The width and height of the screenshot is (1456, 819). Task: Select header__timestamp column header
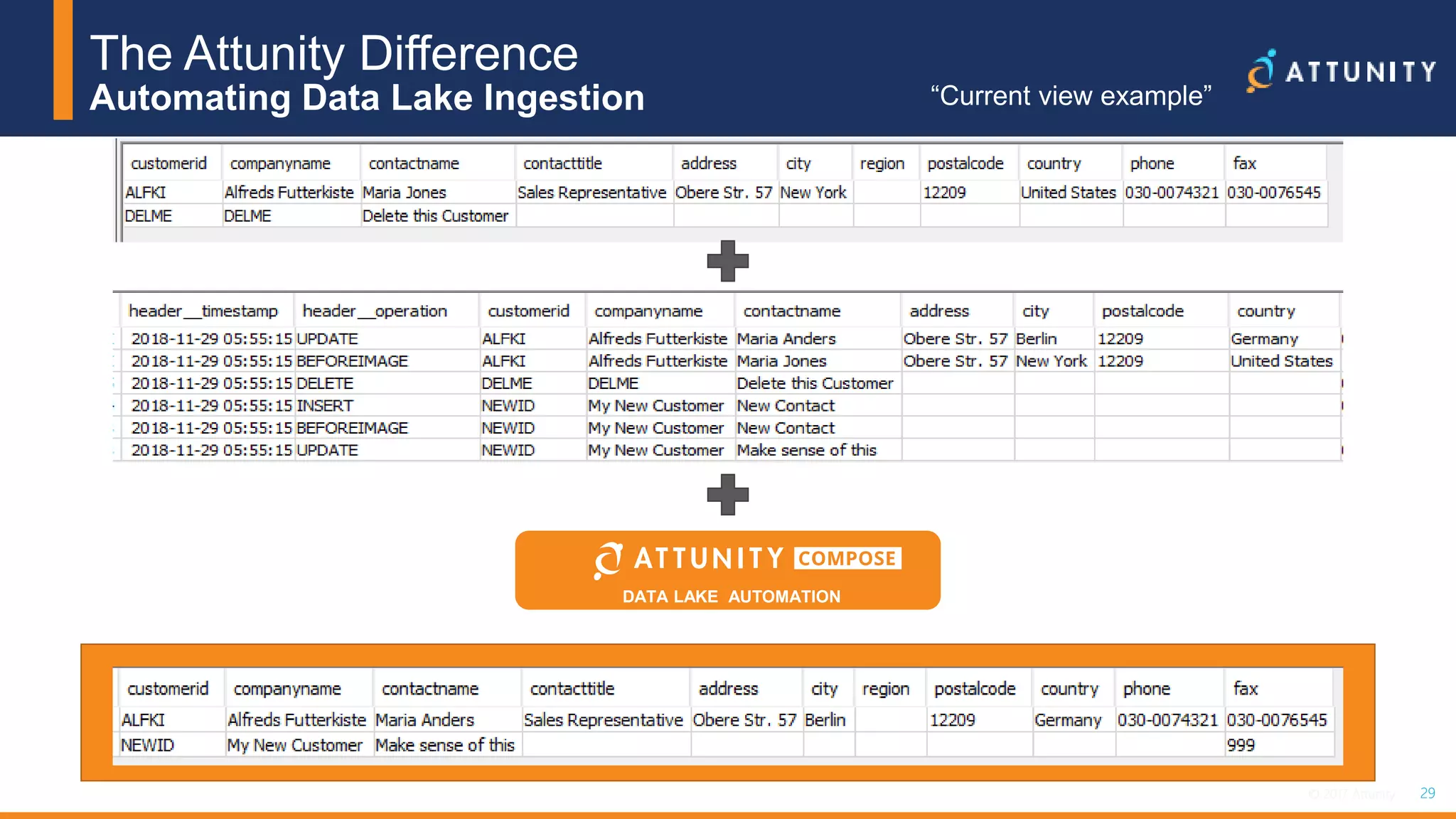[203, 311]
